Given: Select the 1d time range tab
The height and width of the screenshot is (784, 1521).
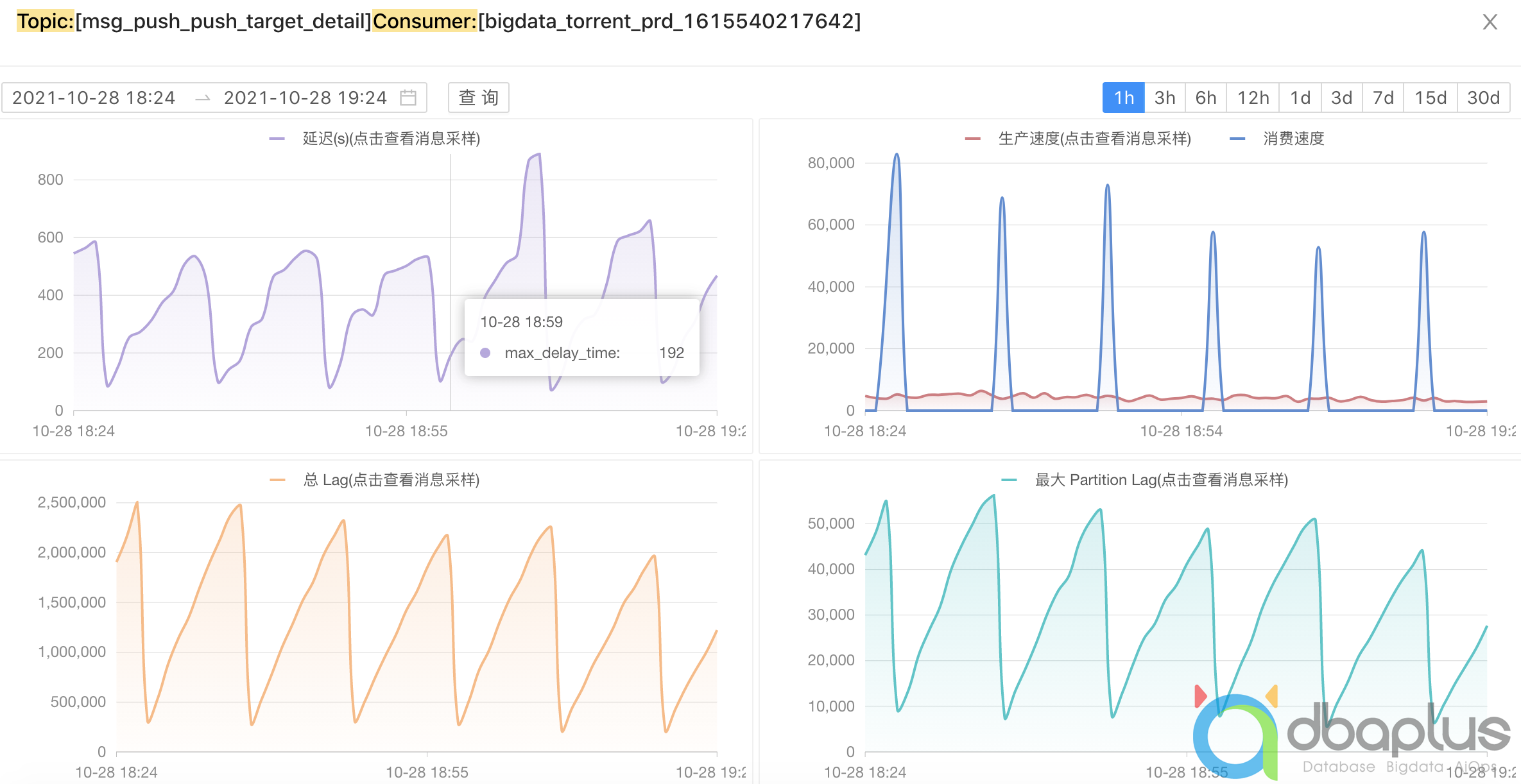Looking at the screenshot, I should pos(1300,98).
